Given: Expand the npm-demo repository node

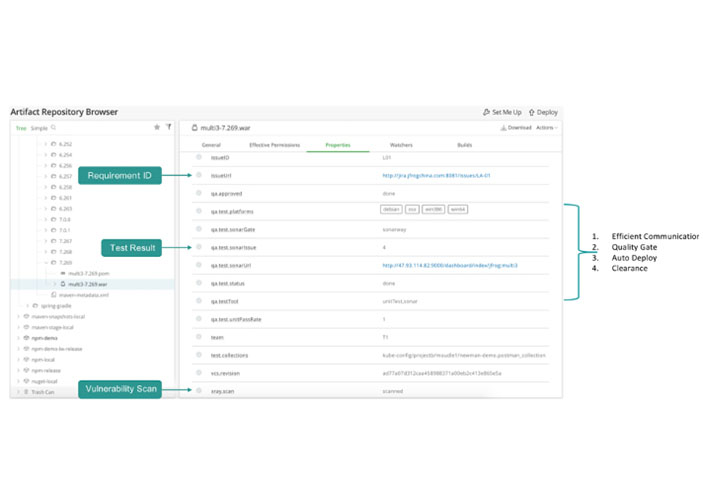Looking at the screenshot, I should click(18, 338).
